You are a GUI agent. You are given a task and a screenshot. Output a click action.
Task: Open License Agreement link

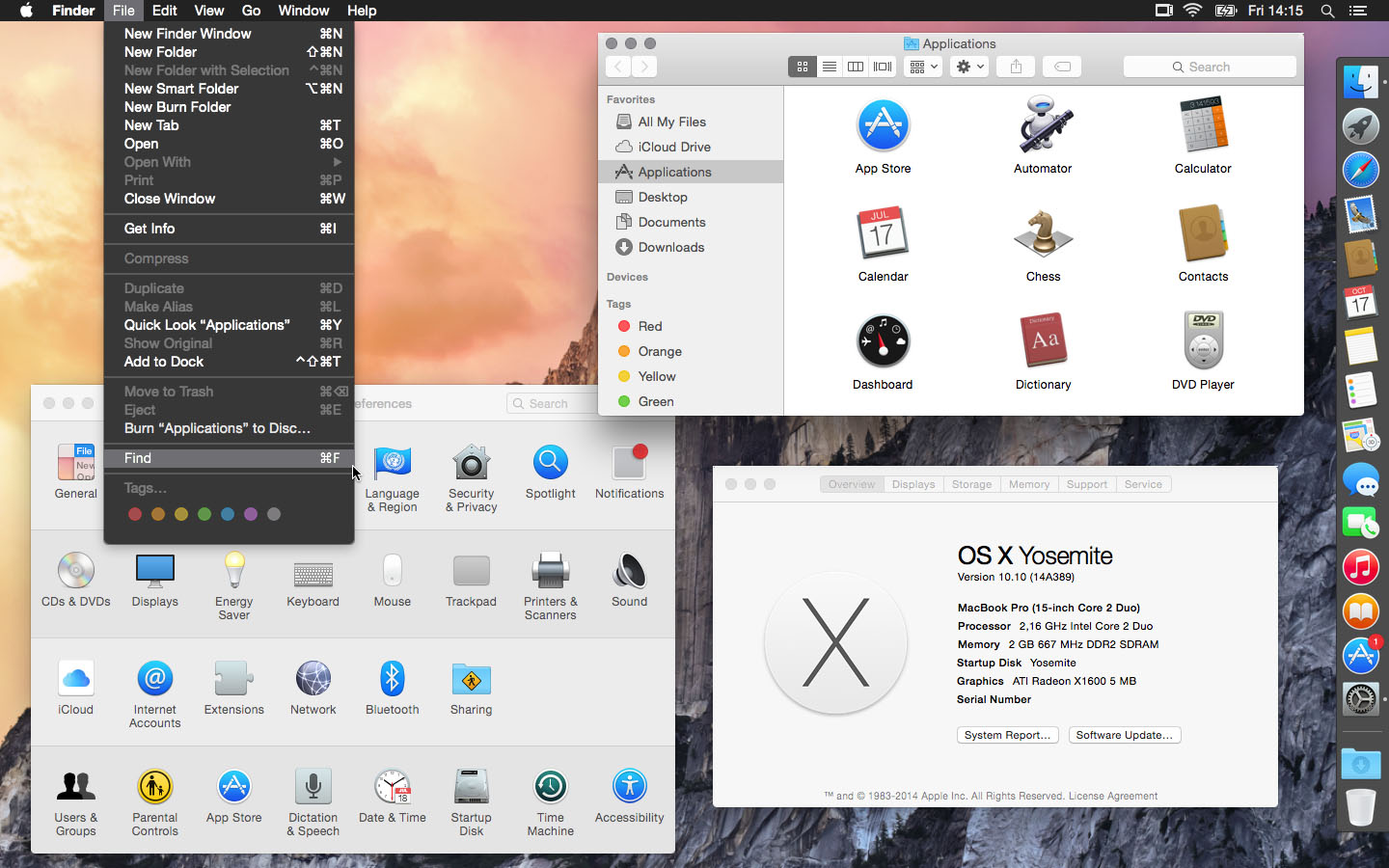(x=1113, y=796)
